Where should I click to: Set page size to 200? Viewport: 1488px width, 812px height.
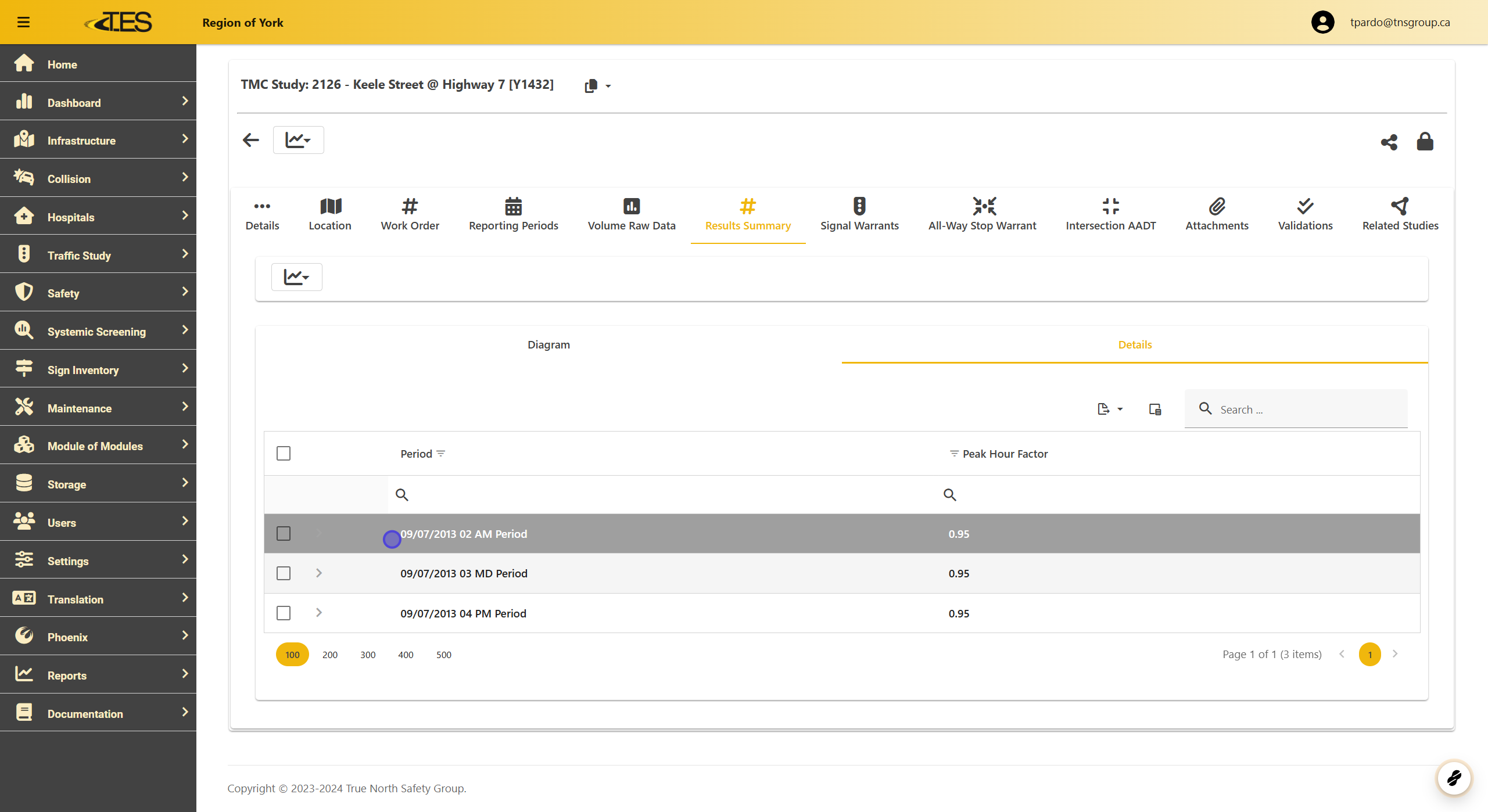coord(329,655)
